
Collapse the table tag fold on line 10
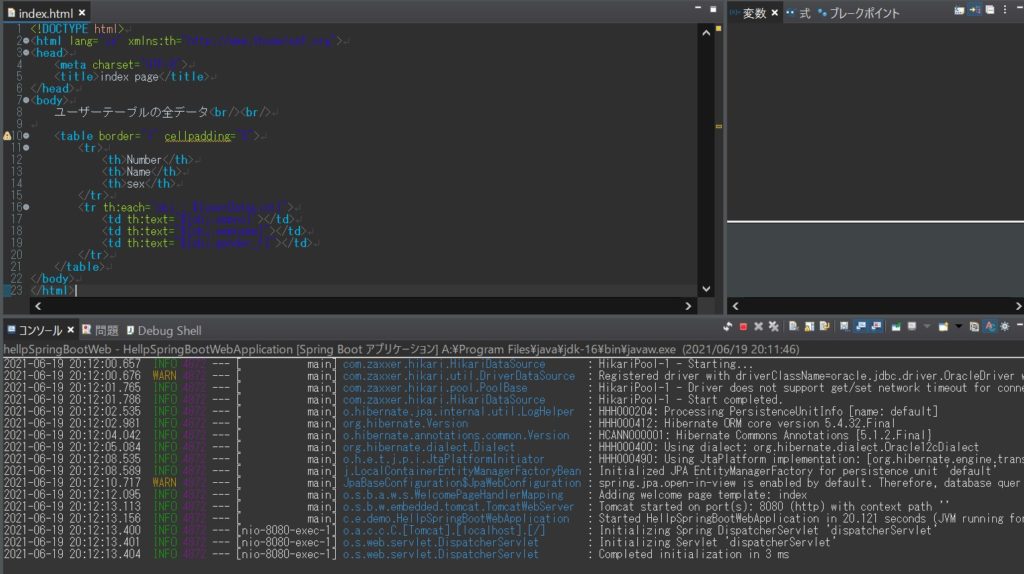pyautogui.click(x=25, y=136)
